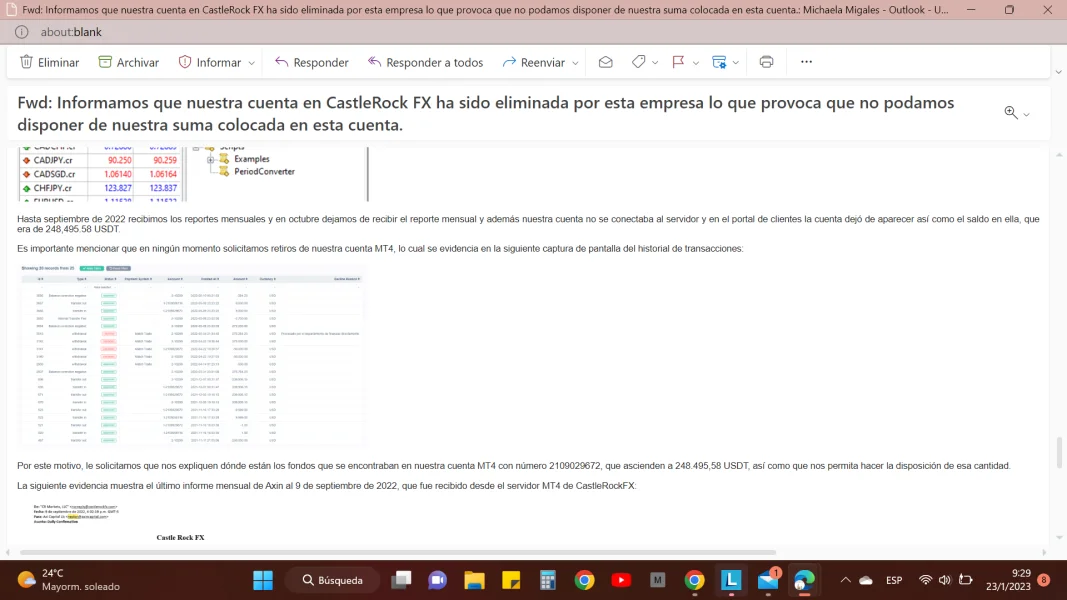Click the CADJPY.cr symbol row
This screenshot has width=1067, height=600.
pos(101,161)
